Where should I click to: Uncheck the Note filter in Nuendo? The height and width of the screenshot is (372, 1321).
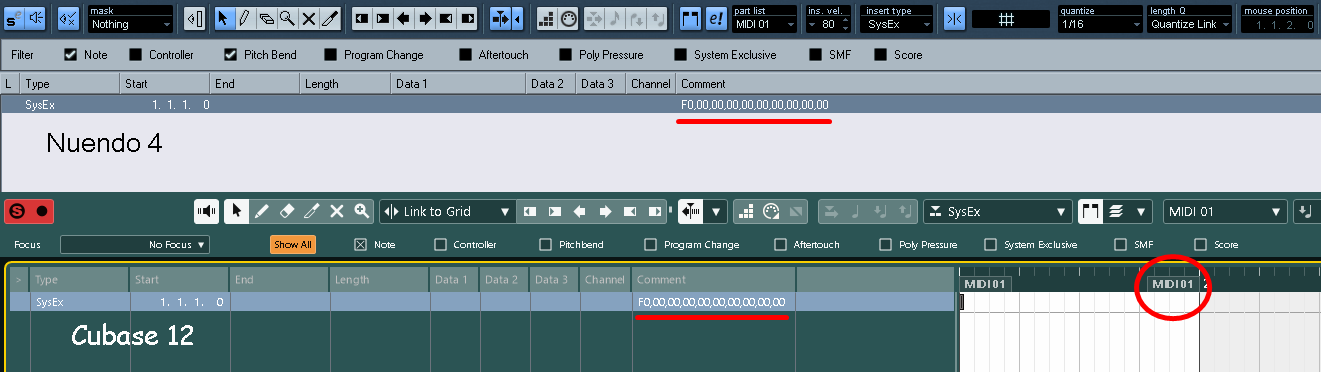point(71,54)
